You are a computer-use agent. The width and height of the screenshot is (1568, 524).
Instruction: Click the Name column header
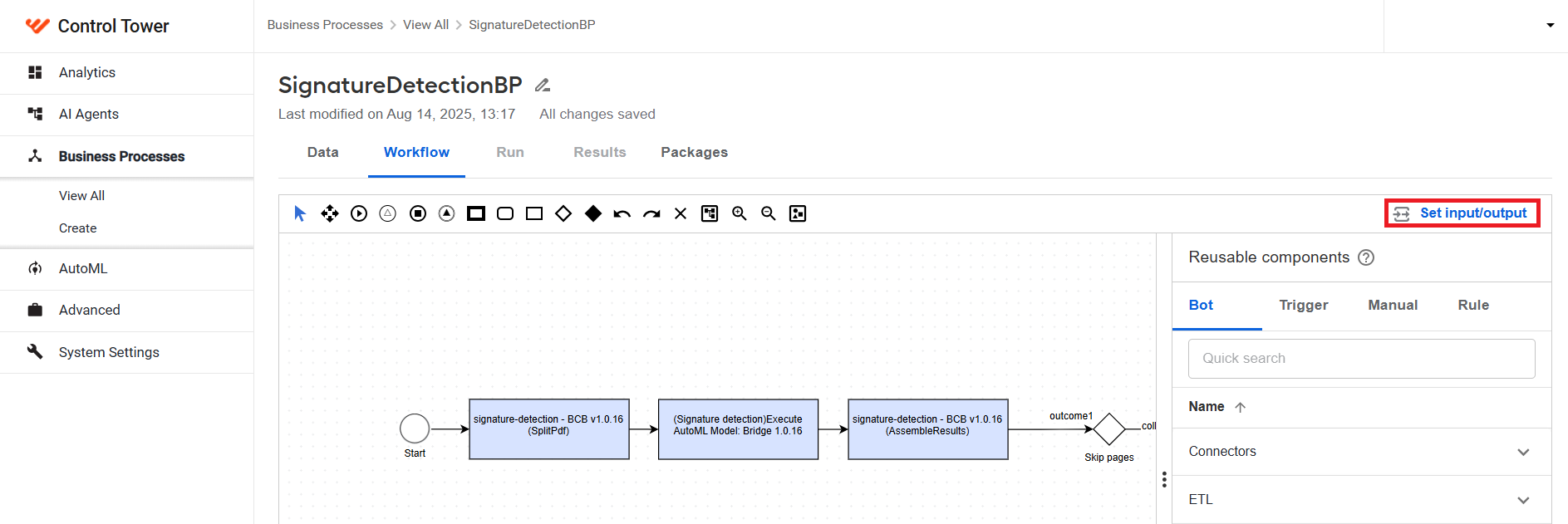pos(1207,407)
